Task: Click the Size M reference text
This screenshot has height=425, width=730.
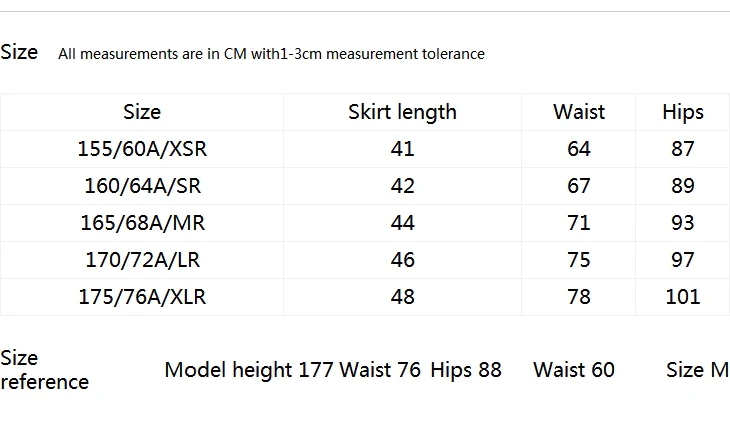Action: pyautogui.click(x=697, y=370)
